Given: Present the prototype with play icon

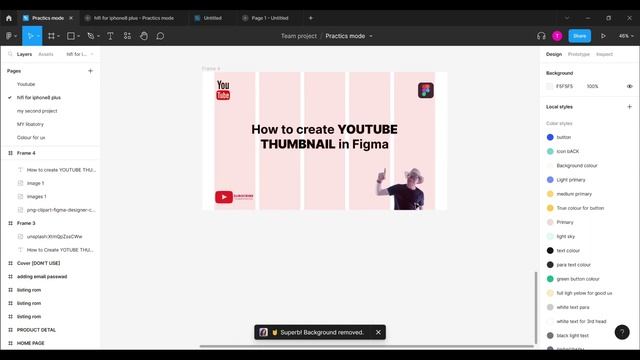Looking at the screenshot, I should pyautogui.click(x=603, y=36).
